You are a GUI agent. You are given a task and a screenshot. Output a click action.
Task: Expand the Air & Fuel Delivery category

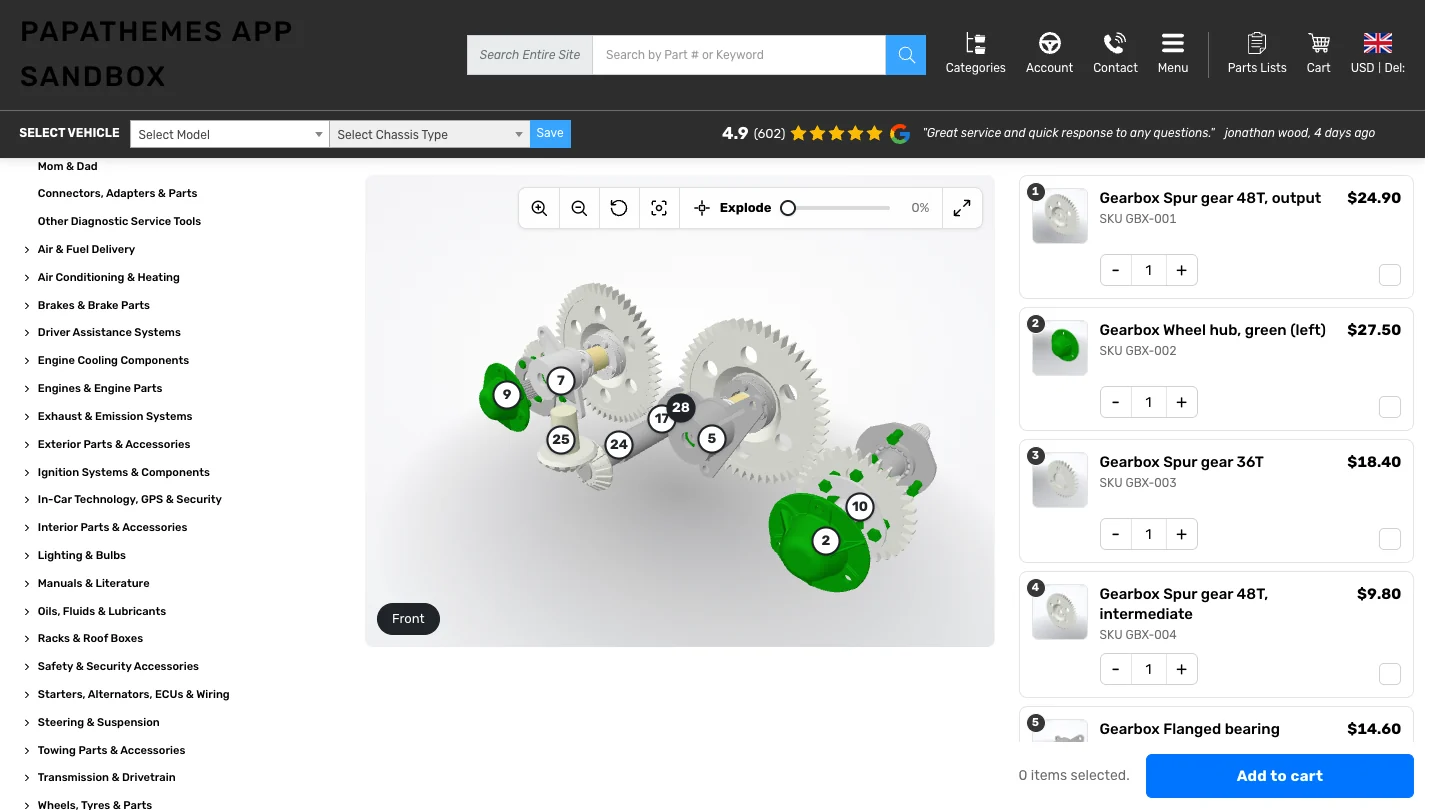tap(27, 250)
